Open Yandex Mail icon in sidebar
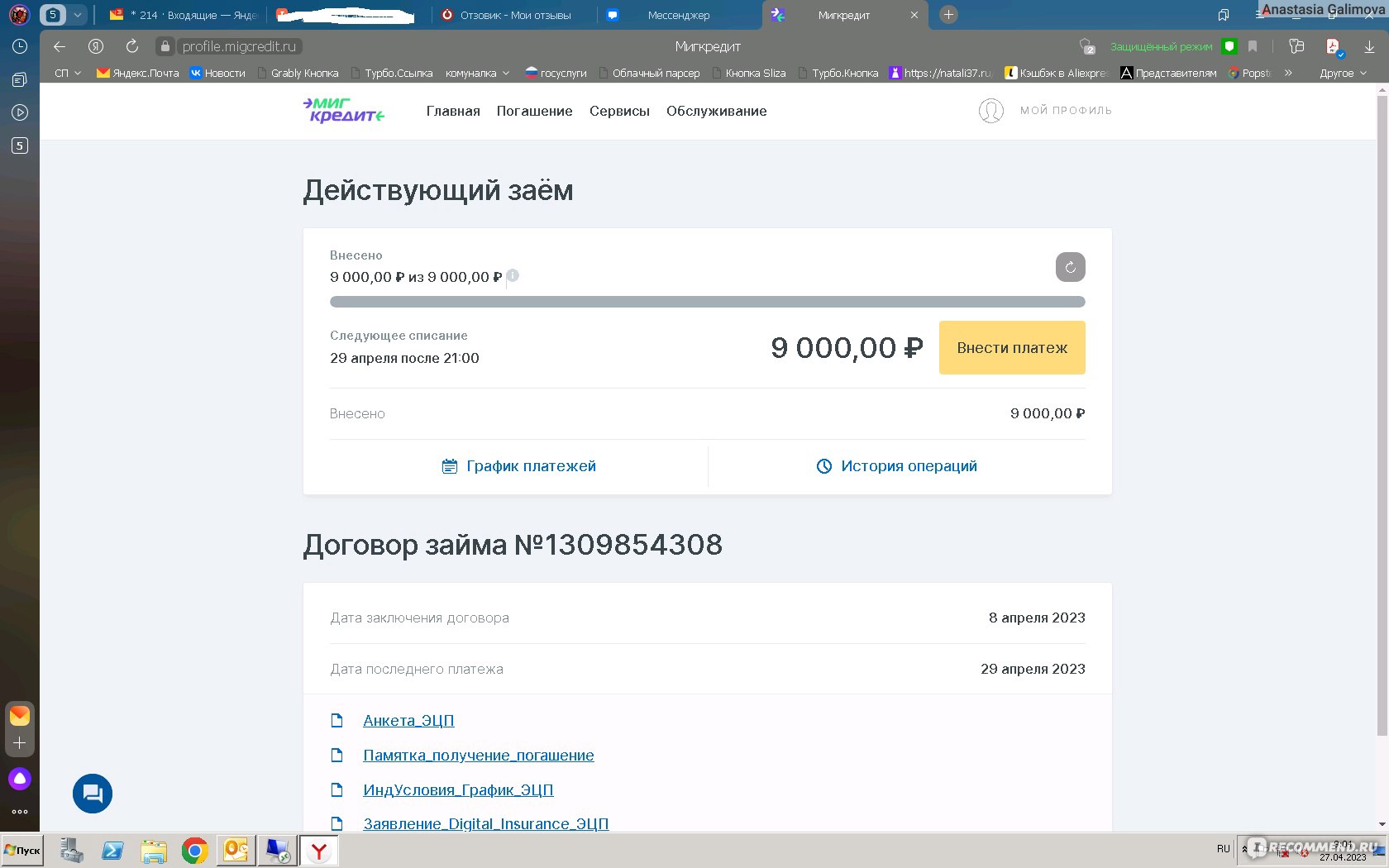The height and width of the screenshot is (868, 1389). coord(20,715)
